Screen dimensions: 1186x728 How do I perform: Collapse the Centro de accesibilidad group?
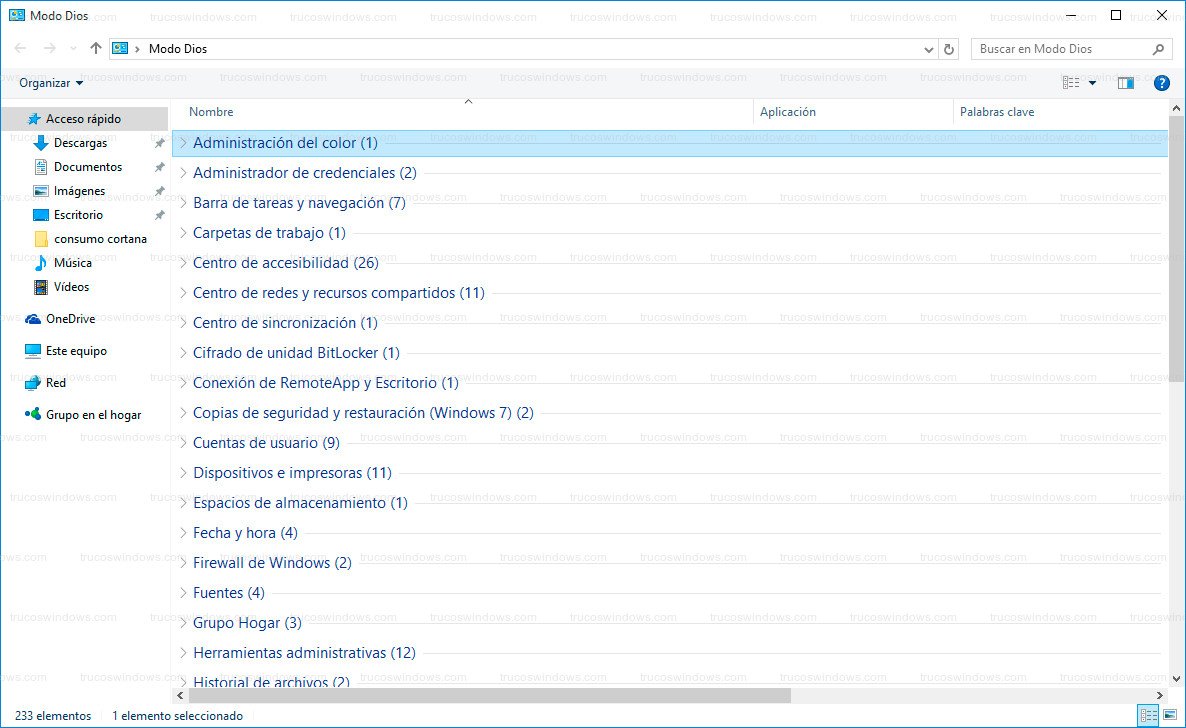(x=183, y=263)
